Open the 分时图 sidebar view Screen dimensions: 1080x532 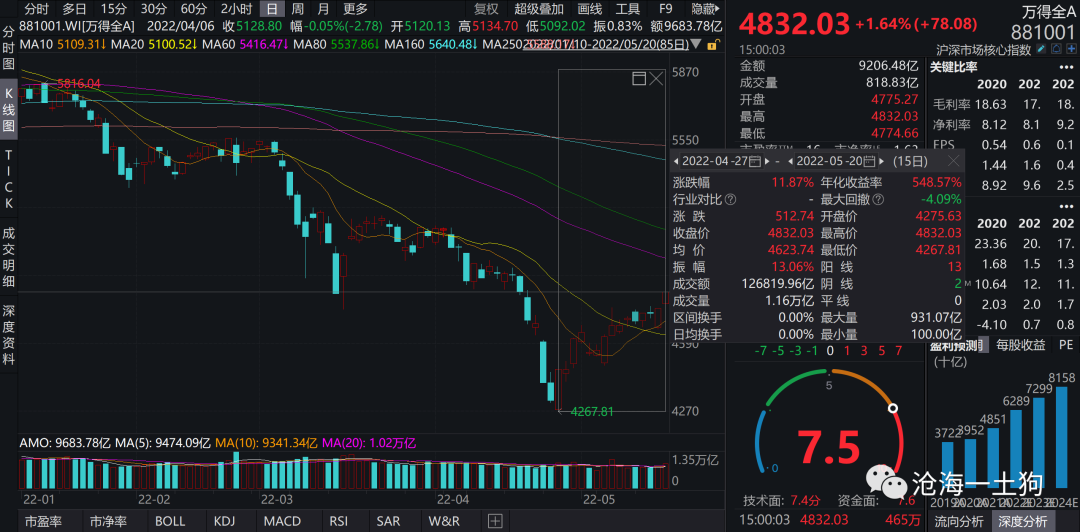(x=9, y=48)
